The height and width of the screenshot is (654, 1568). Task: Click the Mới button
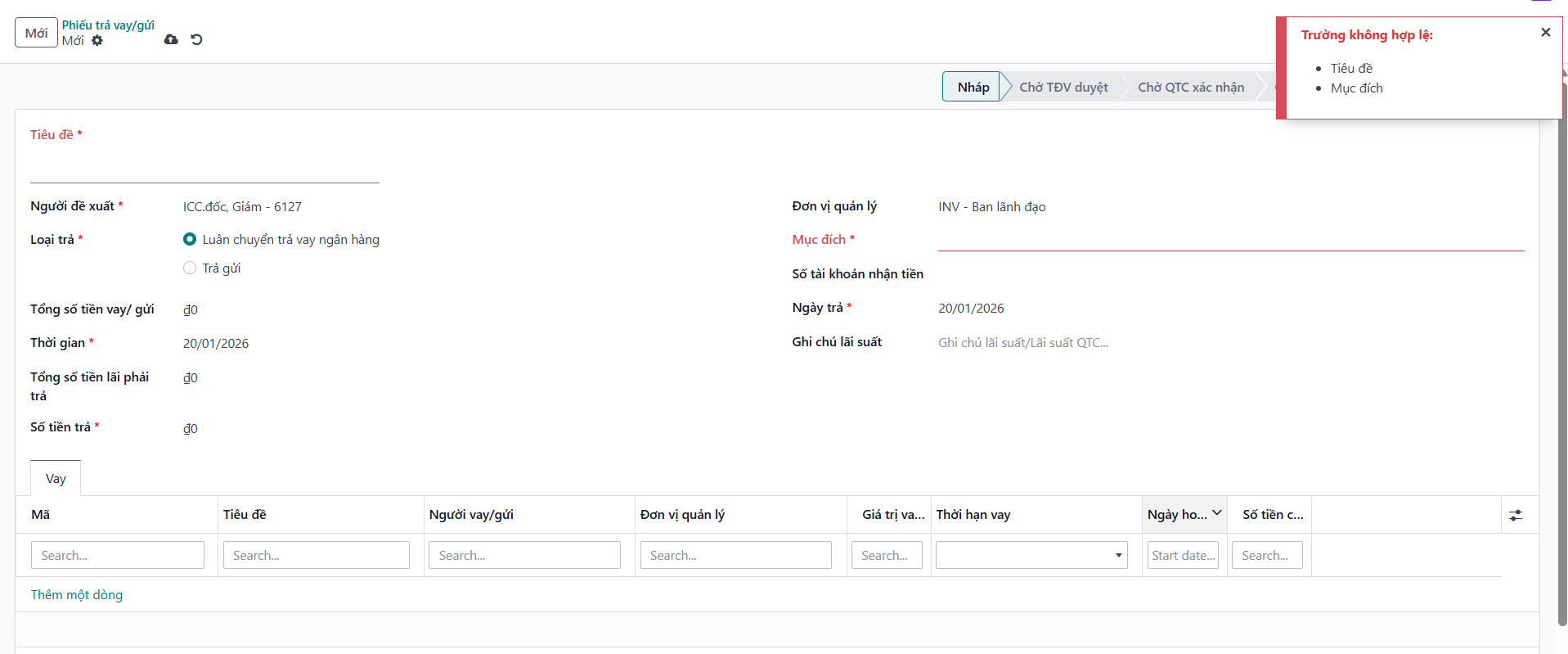(36, 33)
